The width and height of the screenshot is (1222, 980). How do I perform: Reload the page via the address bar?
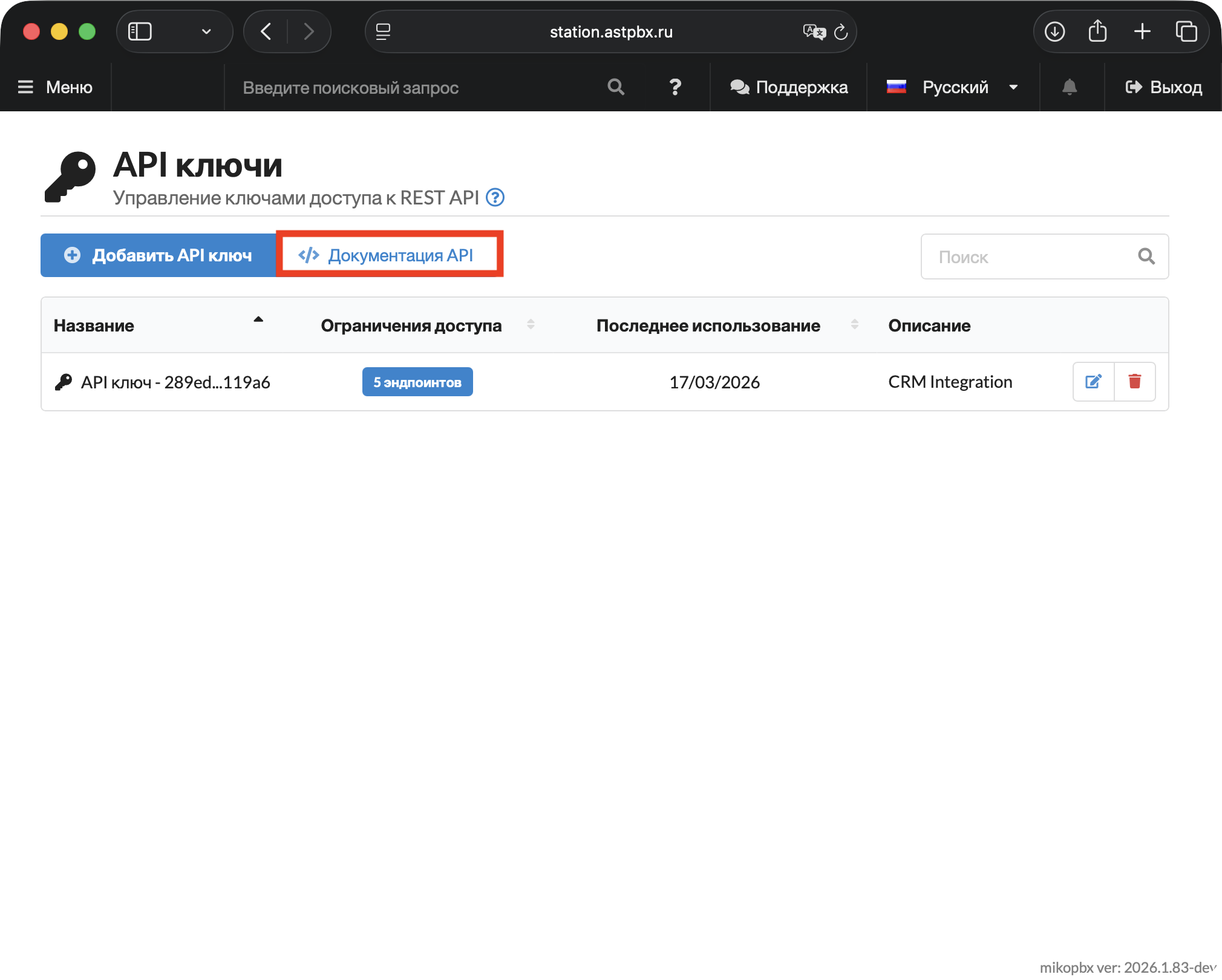click(841, 31)
